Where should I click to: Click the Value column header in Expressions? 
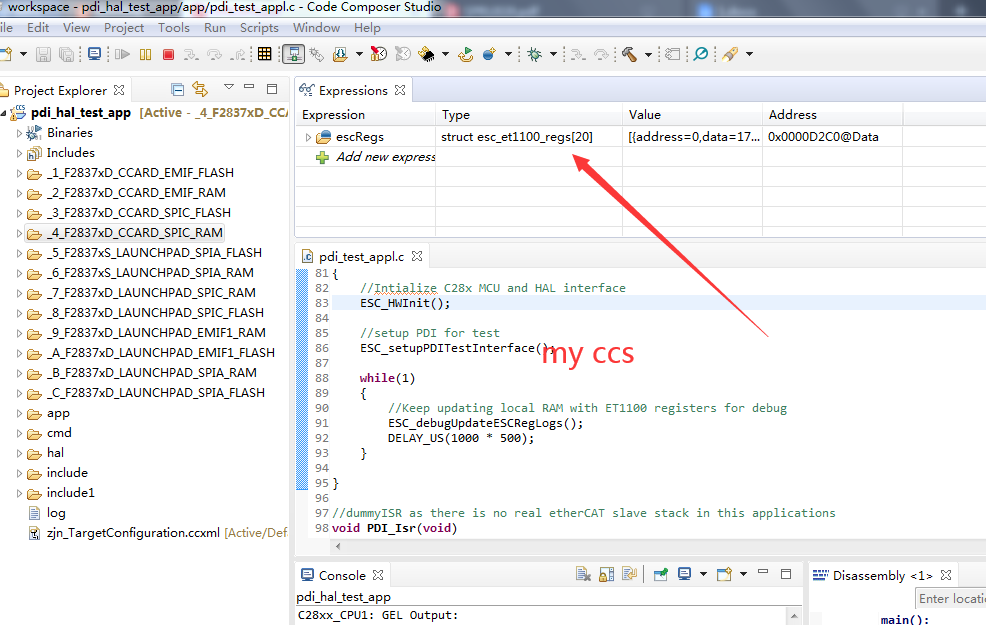(692, 115)
